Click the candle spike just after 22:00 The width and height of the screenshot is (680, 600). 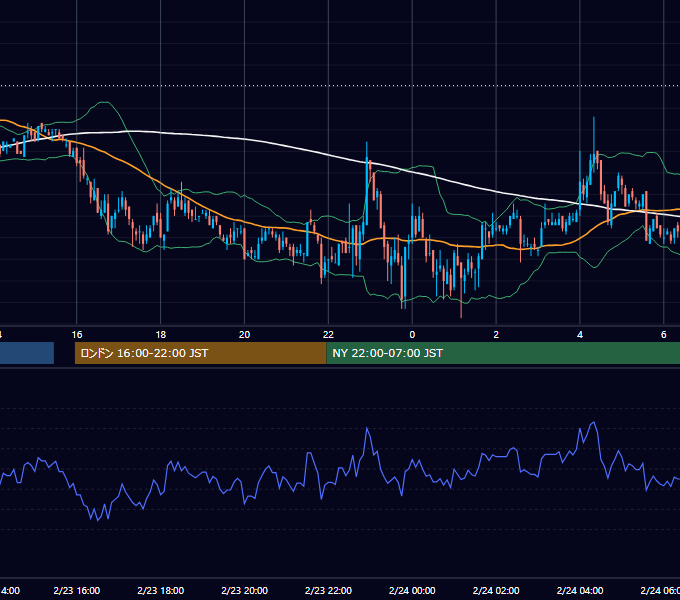pyautogui.click(x=367, y=182)
